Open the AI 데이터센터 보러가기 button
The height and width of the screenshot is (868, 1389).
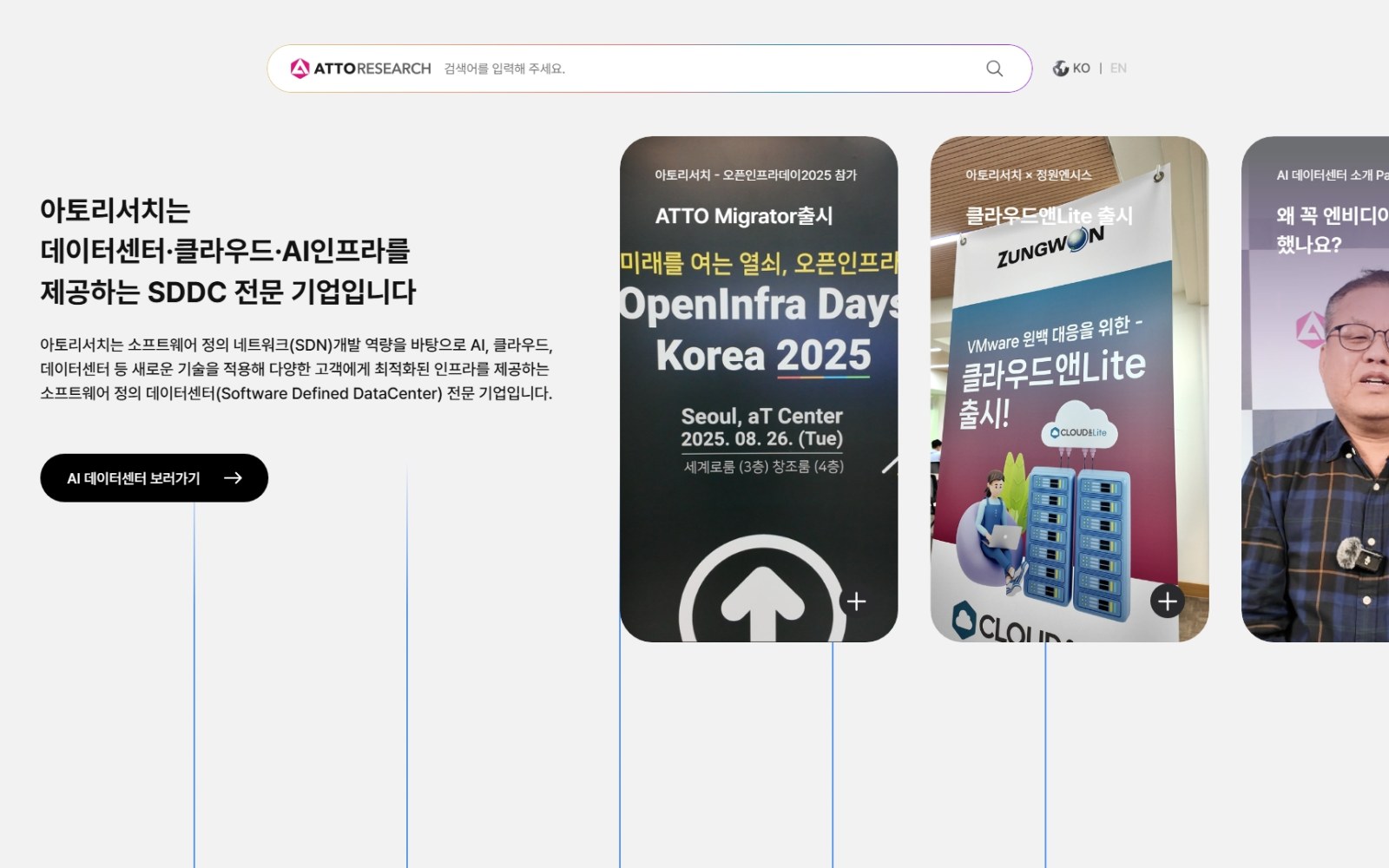tap(154, 477)
